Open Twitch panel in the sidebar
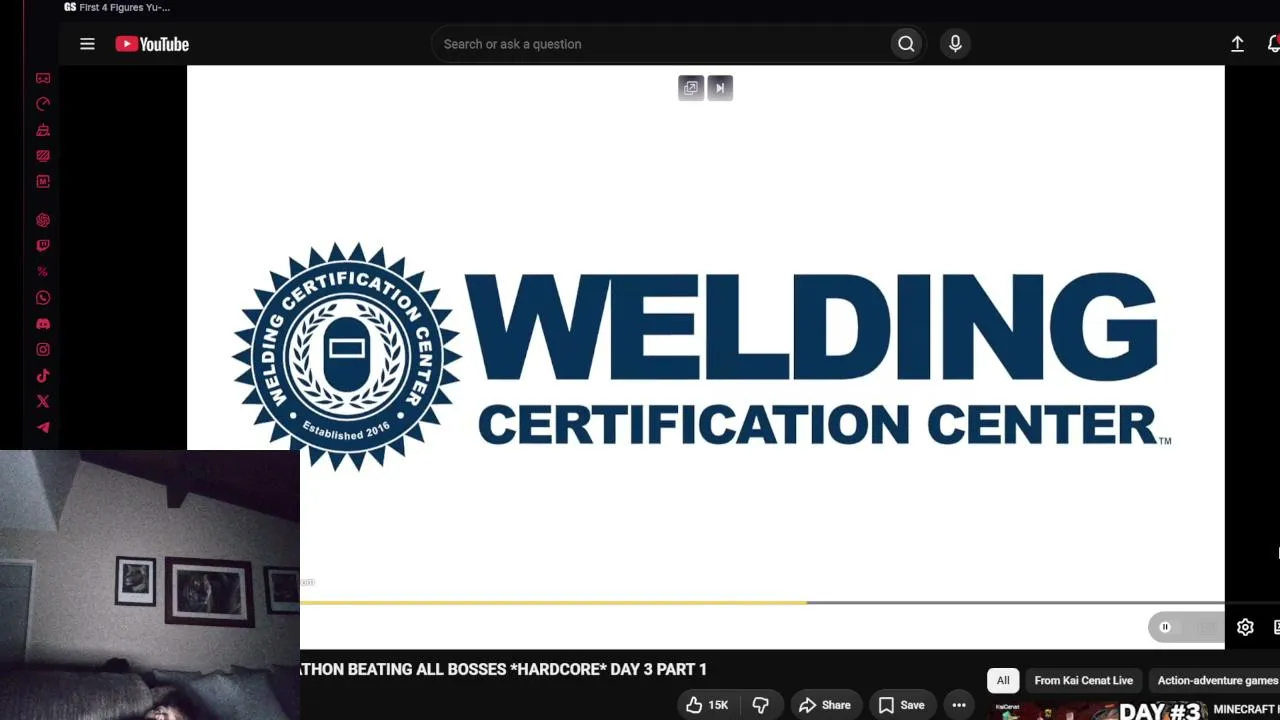The height and width of the screenshot is (720, 1280). point(43,246)
